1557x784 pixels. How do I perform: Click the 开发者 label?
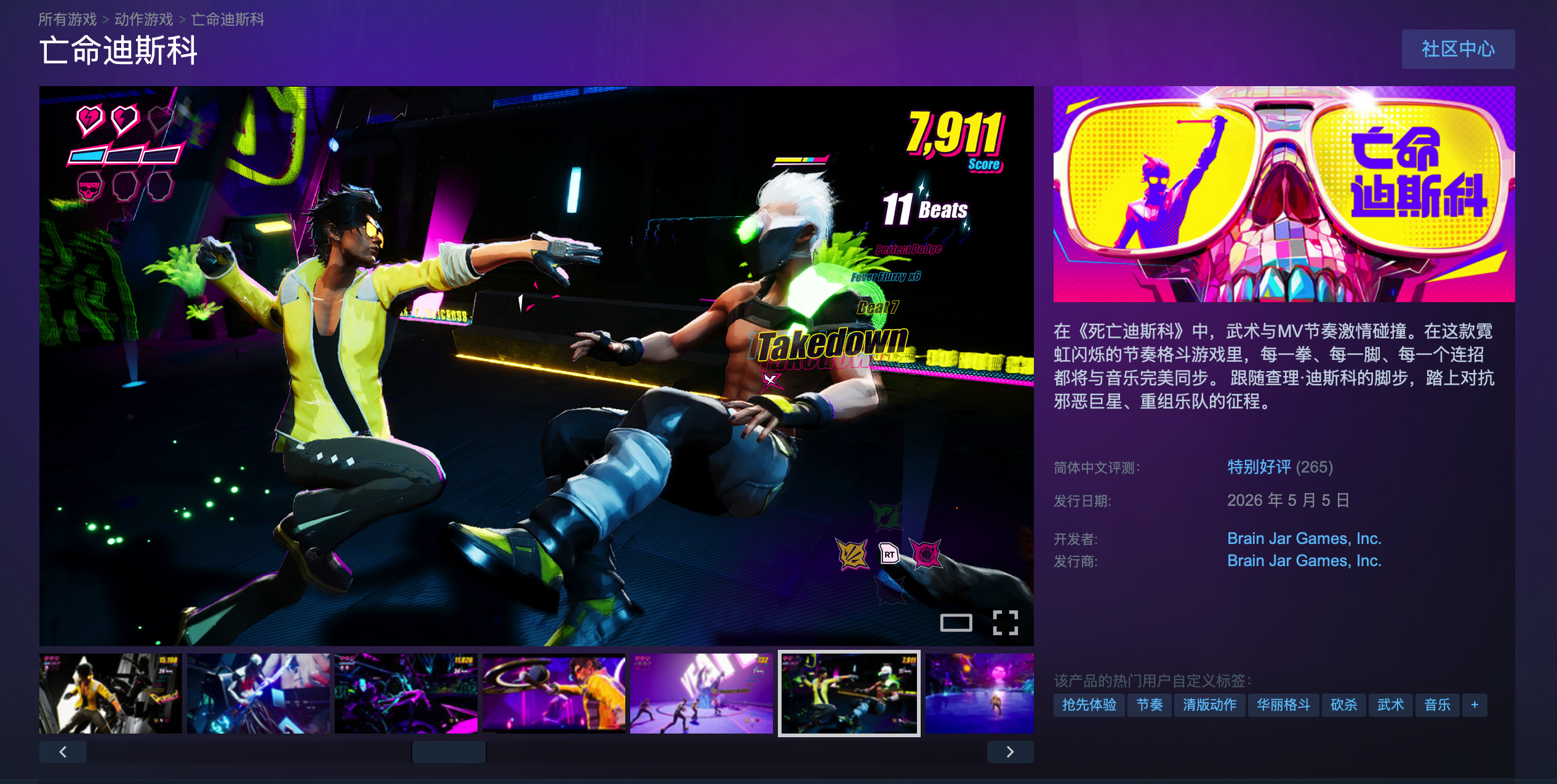1076,539
